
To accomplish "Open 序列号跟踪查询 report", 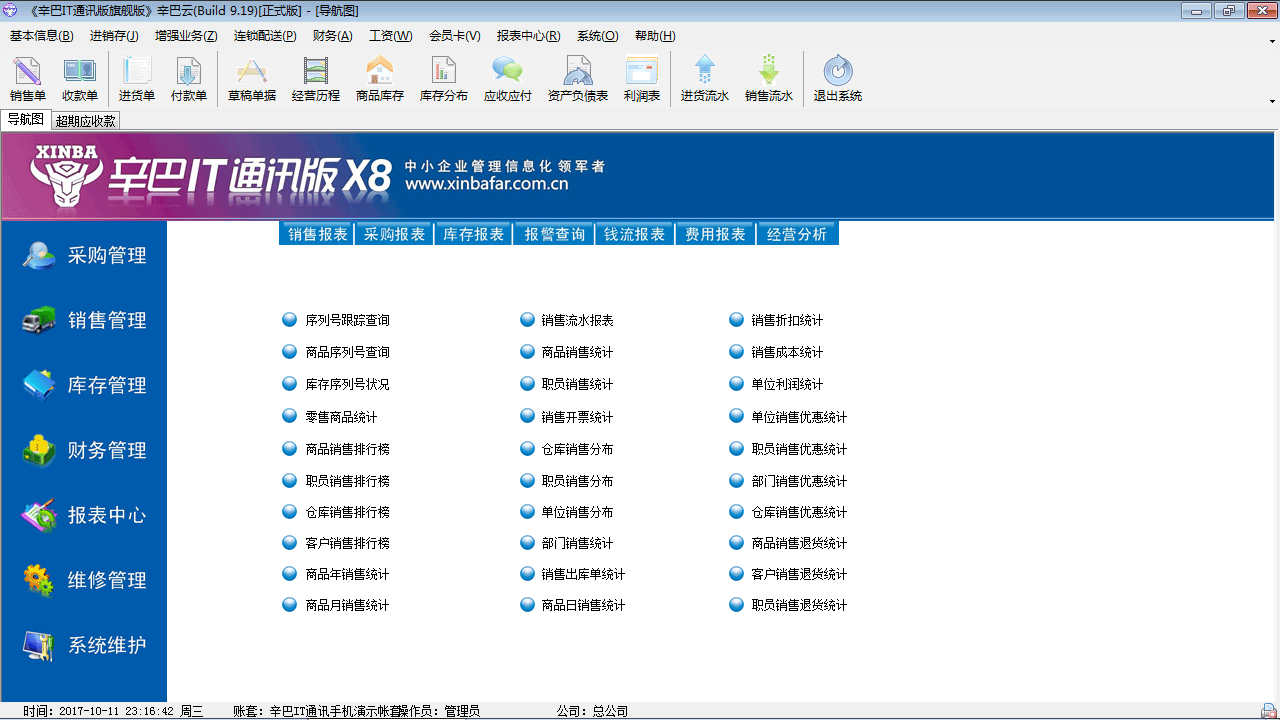I will 347,321.
